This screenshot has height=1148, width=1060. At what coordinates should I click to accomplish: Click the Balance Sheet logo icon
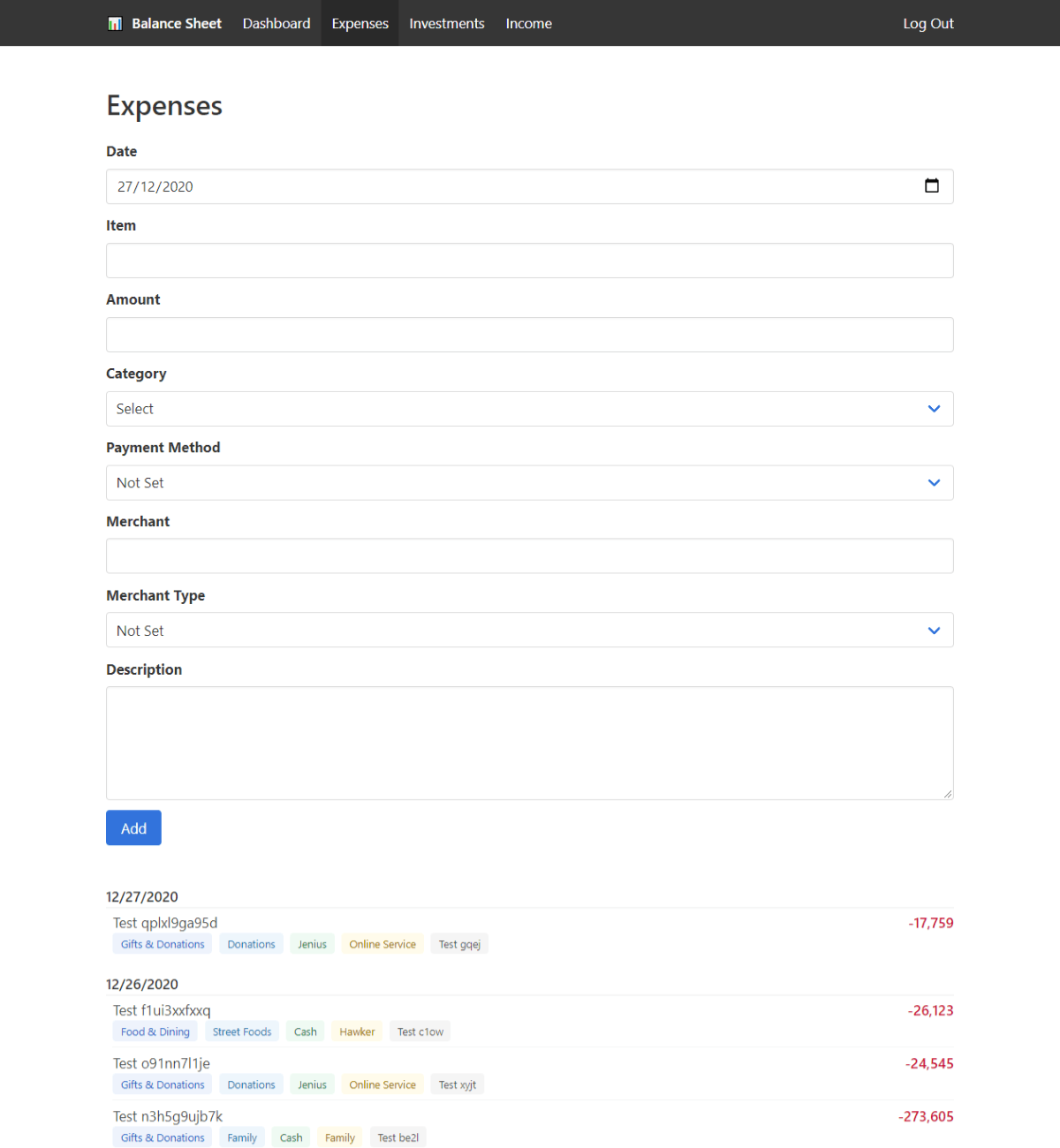click(x=115, y=24)
